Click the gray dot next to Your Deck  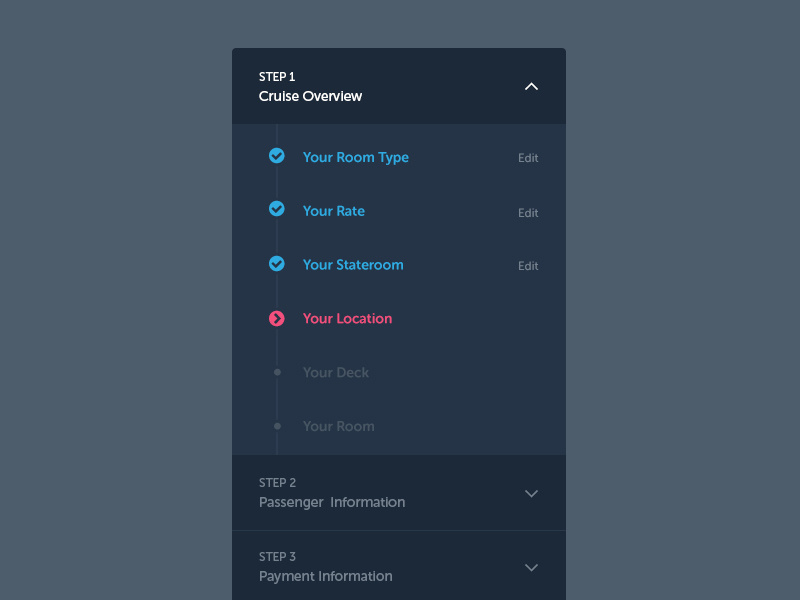point(277,372)
